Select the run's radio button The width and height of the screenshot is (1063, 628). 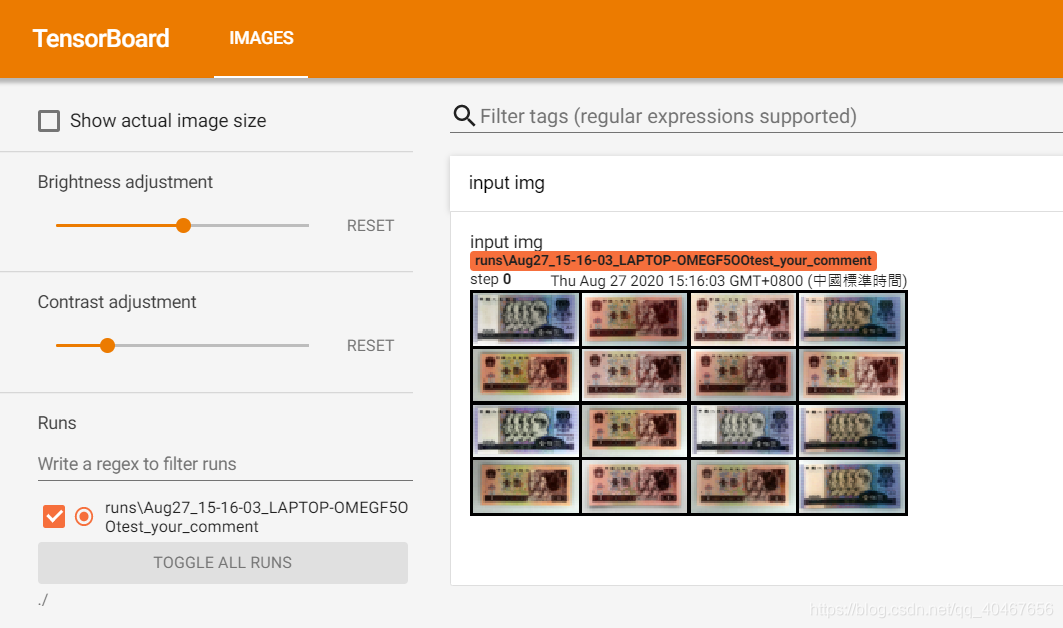84,517
